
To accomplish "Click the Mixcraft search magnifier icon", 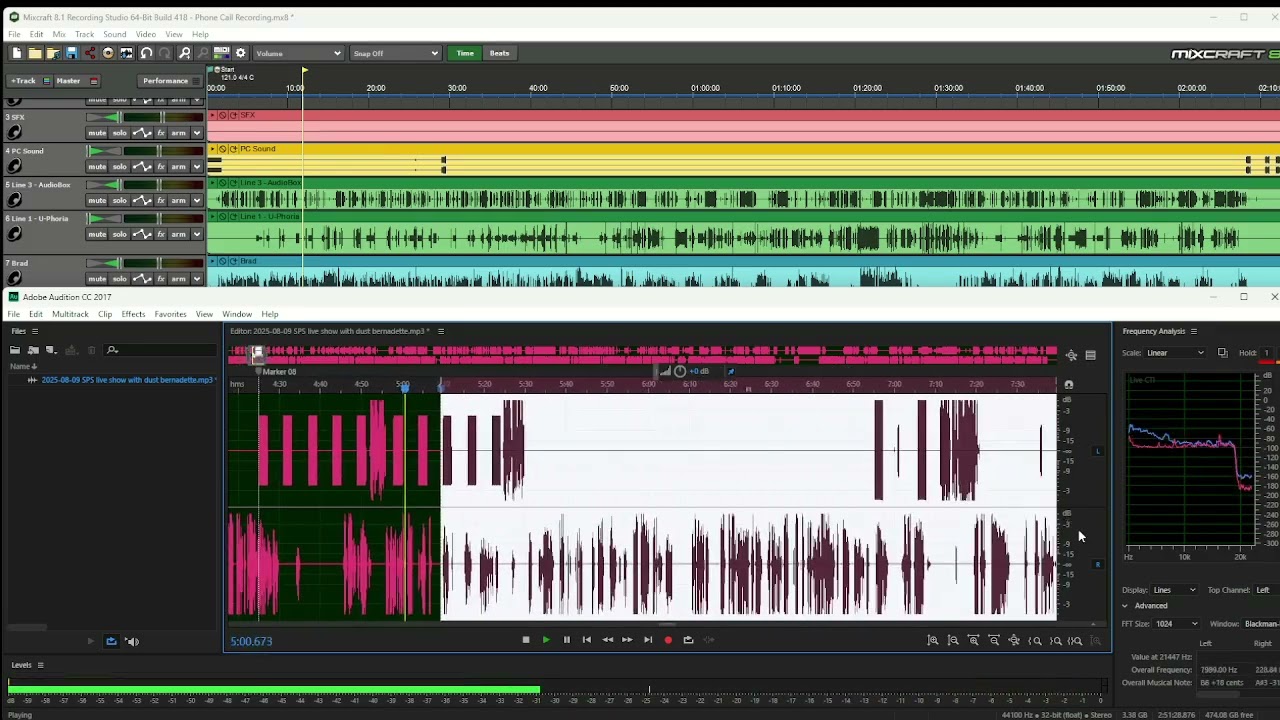I will (184, 53).
